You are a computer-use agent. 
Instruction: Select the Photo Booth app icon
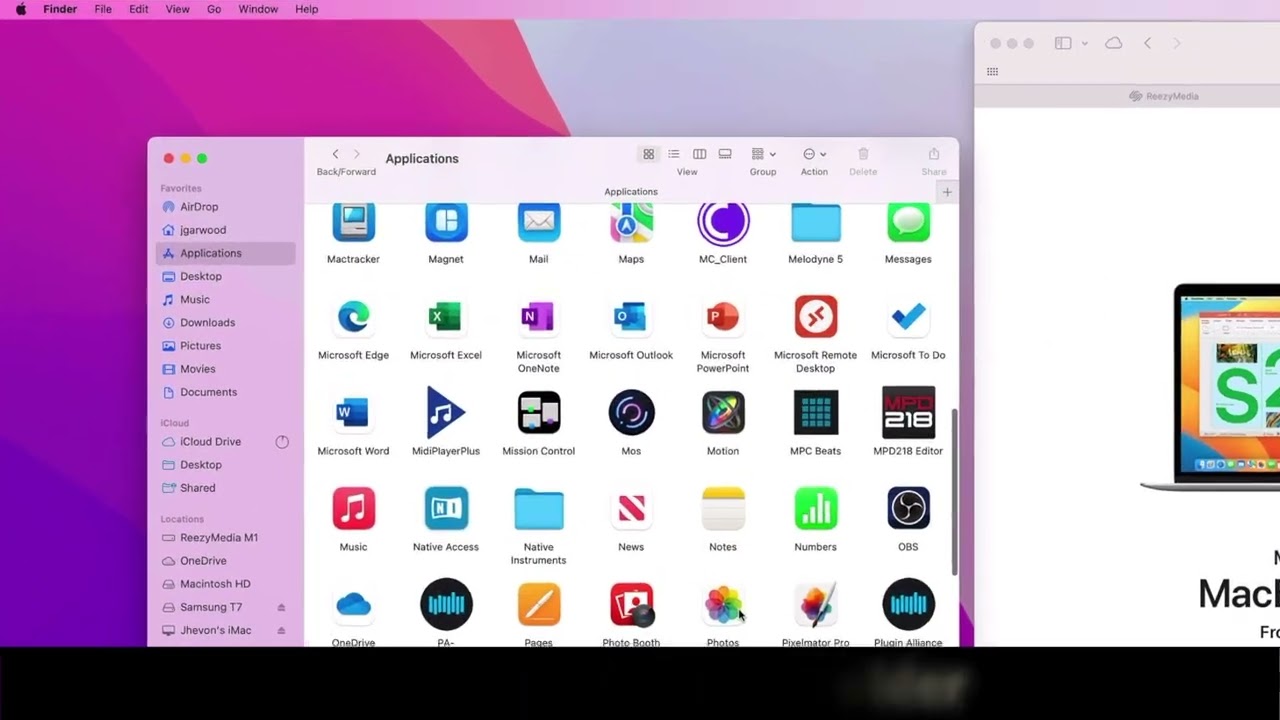tap(631, 605)
